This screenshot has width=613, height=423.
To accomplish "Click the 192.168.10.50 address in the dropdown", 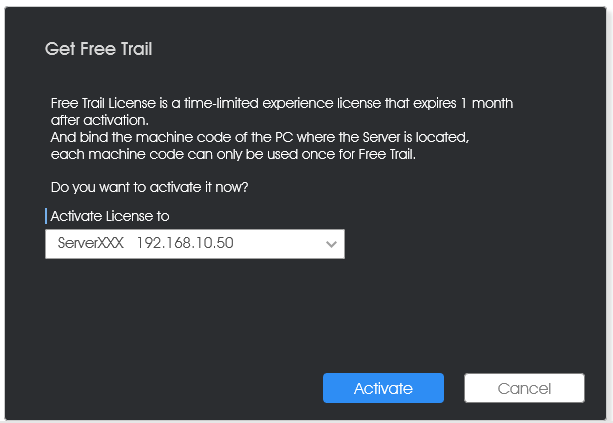I will point(185,243).
